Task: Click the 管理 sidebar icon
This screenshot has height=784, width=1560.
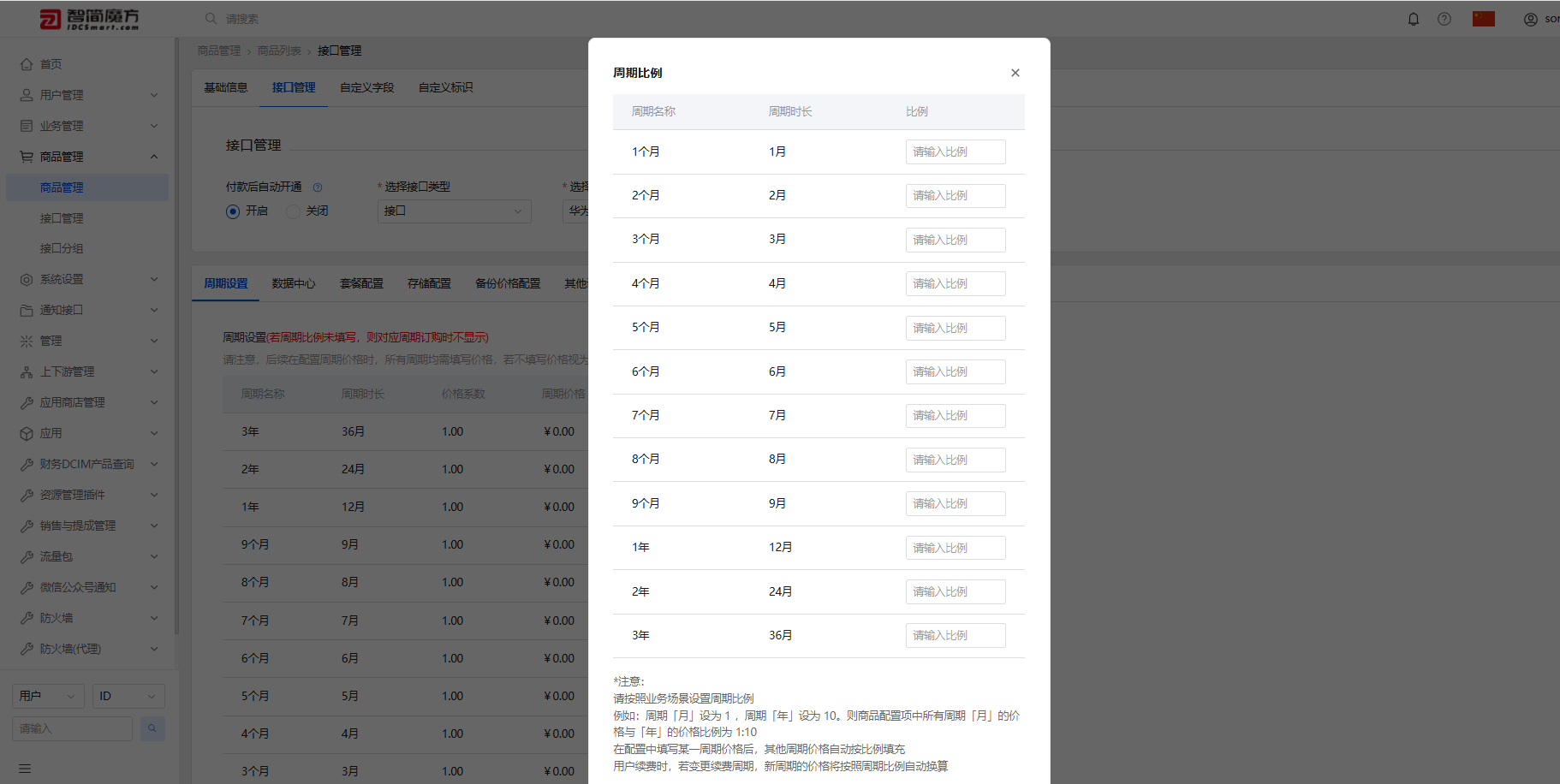Action: click(27, 341)
